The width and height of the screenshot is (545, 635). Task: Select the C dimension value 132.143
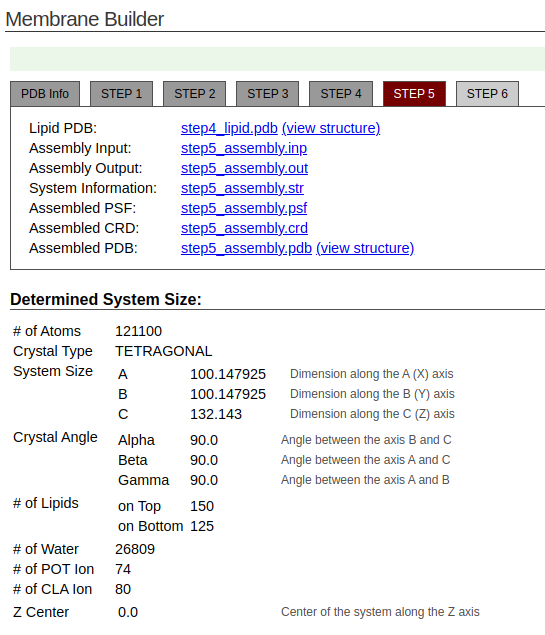pos(216,414)
